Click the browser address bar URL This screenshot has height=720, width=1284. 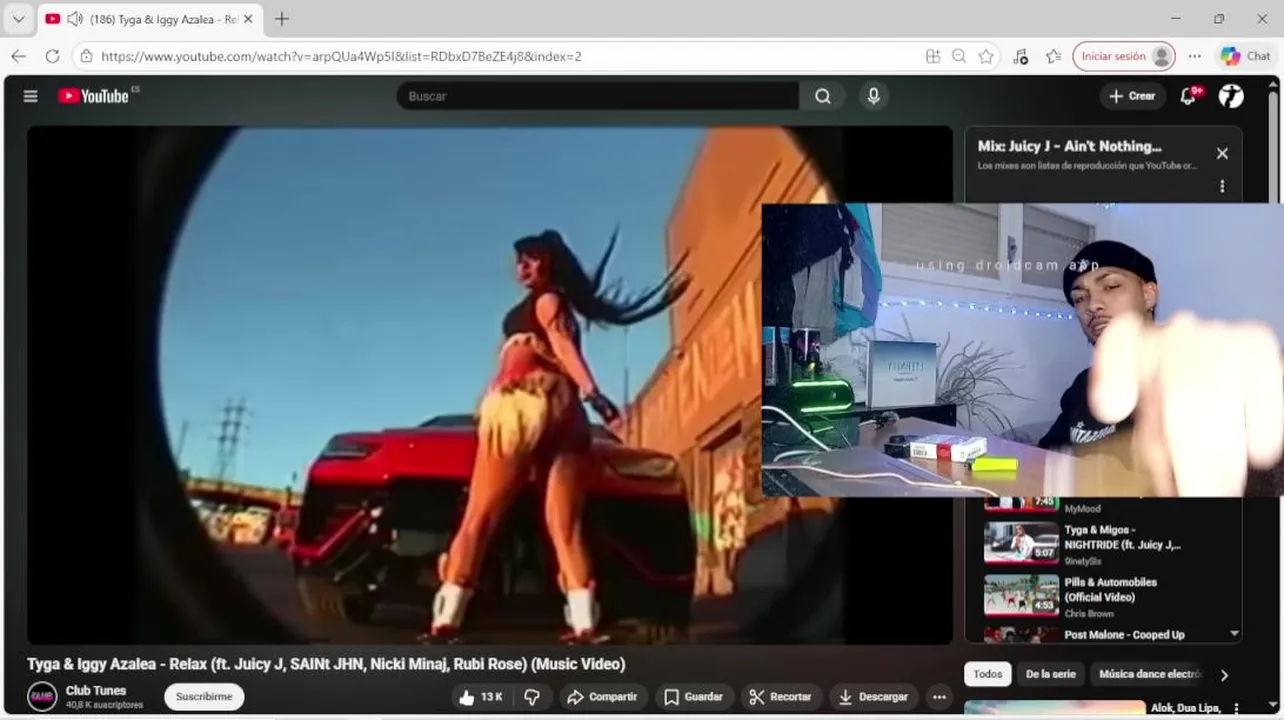(x=341, y=56)
